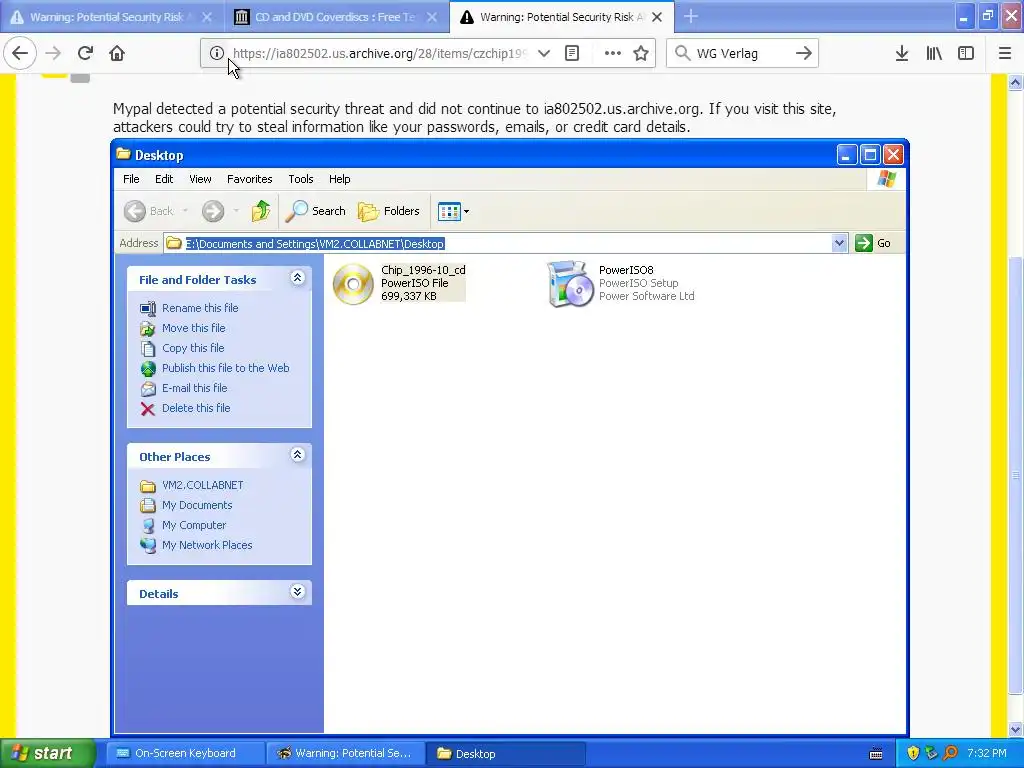Open page actions three-dot menu
1024x768 pixels.
pos(613,53)
